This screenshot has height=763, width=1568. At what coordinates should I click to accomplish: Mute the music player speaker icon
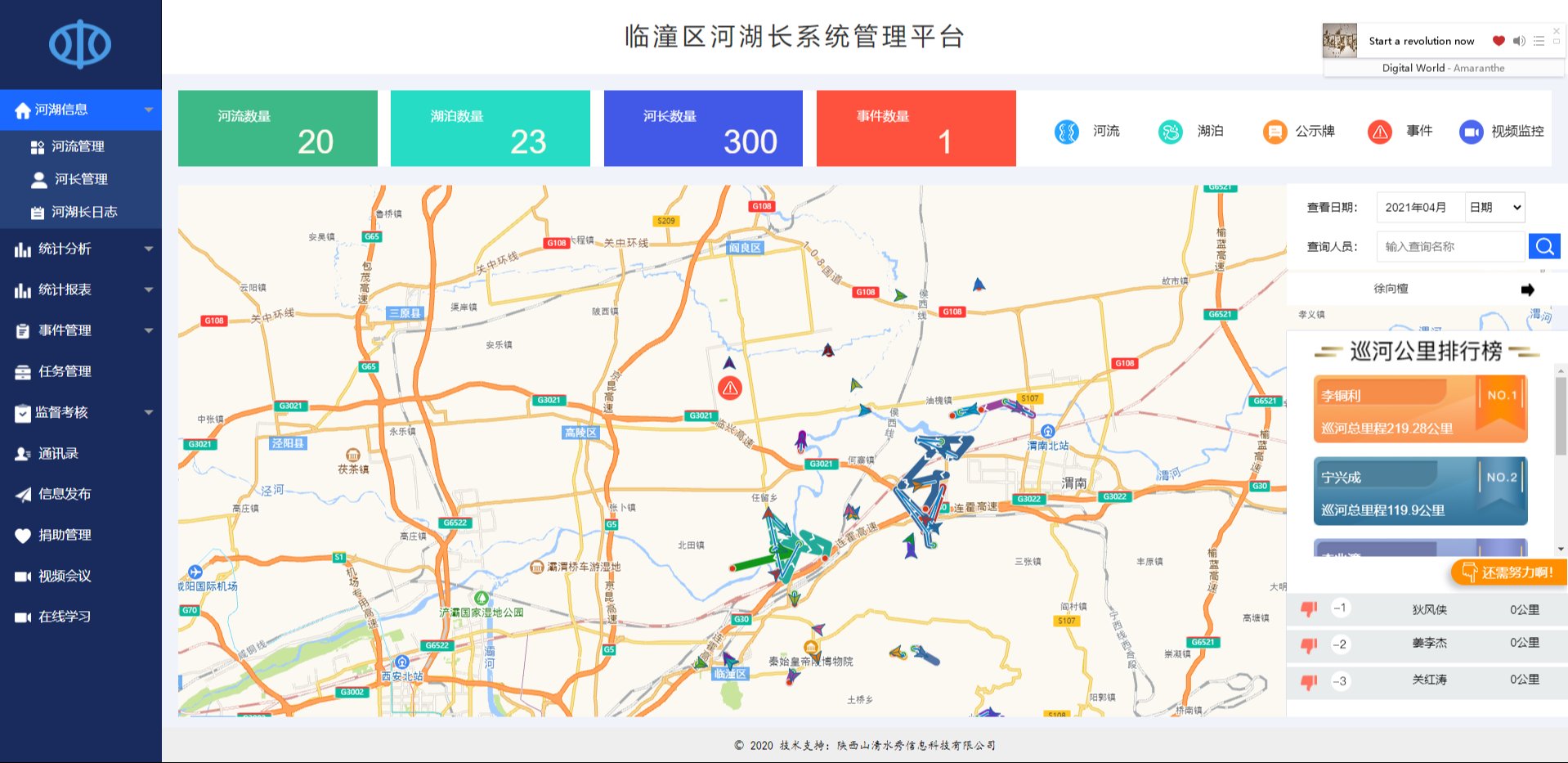(1519, 41)
